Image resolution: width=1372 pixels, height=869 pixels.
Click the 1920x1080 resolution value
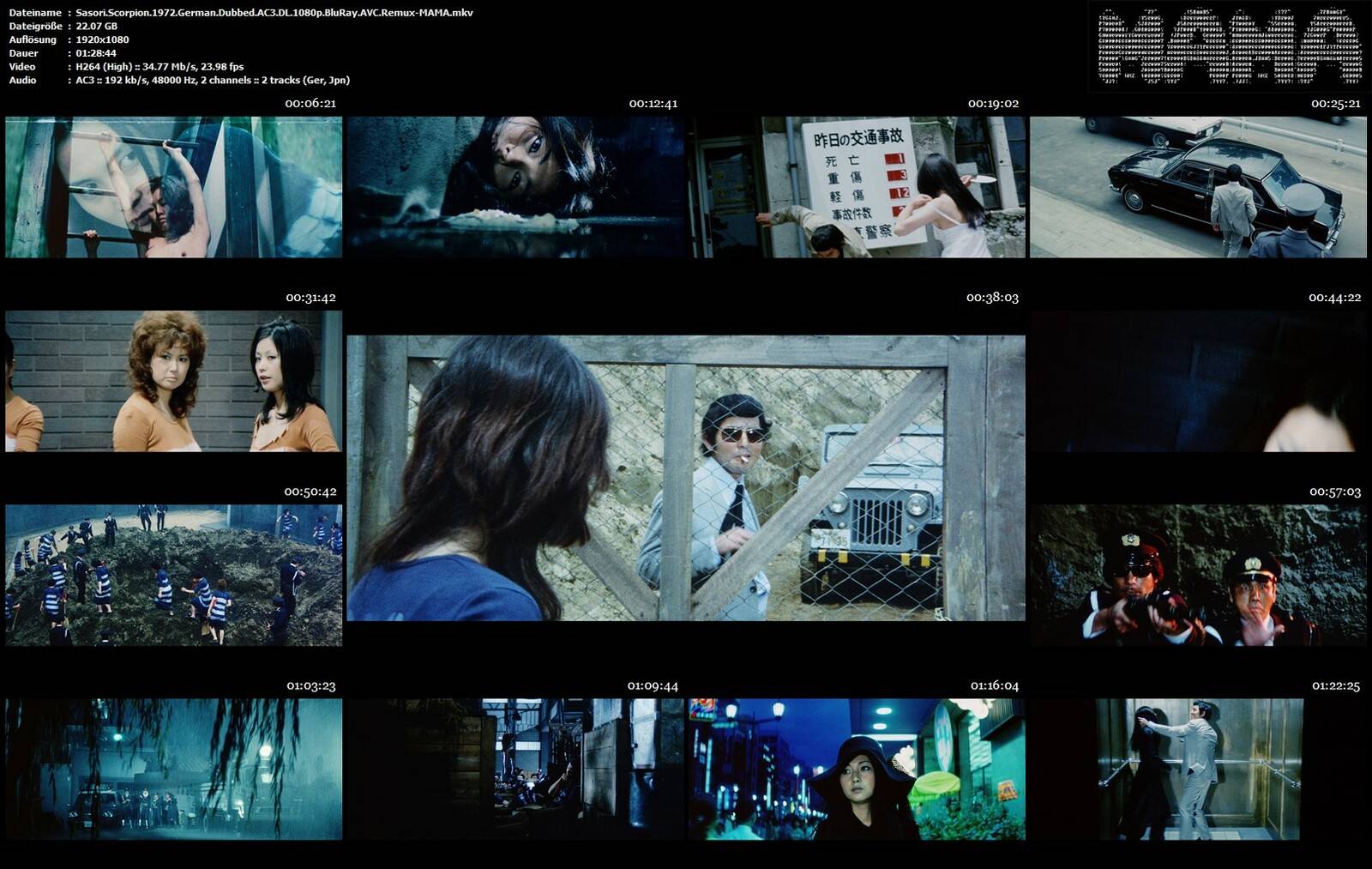coord(102,39)
